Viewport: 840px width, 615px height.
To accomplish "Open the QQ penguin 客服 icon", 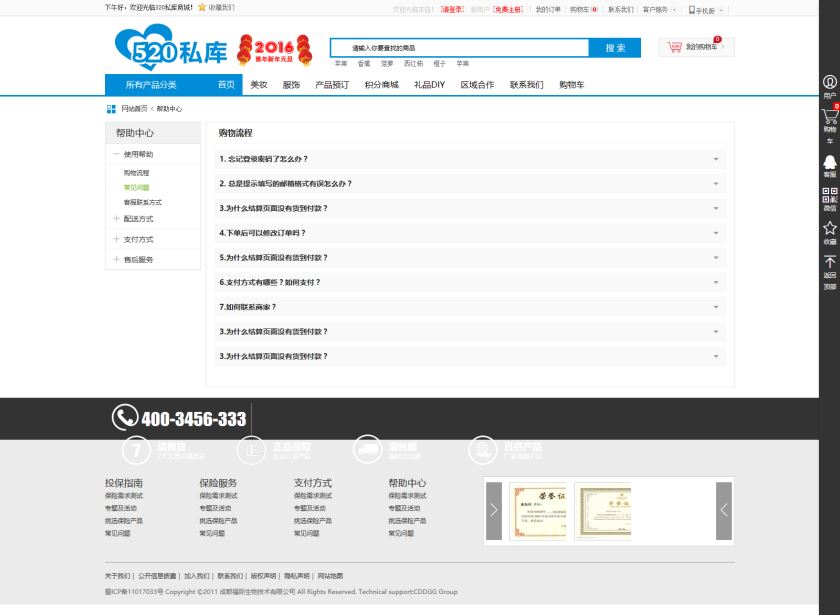I will (x=829, y=162).
